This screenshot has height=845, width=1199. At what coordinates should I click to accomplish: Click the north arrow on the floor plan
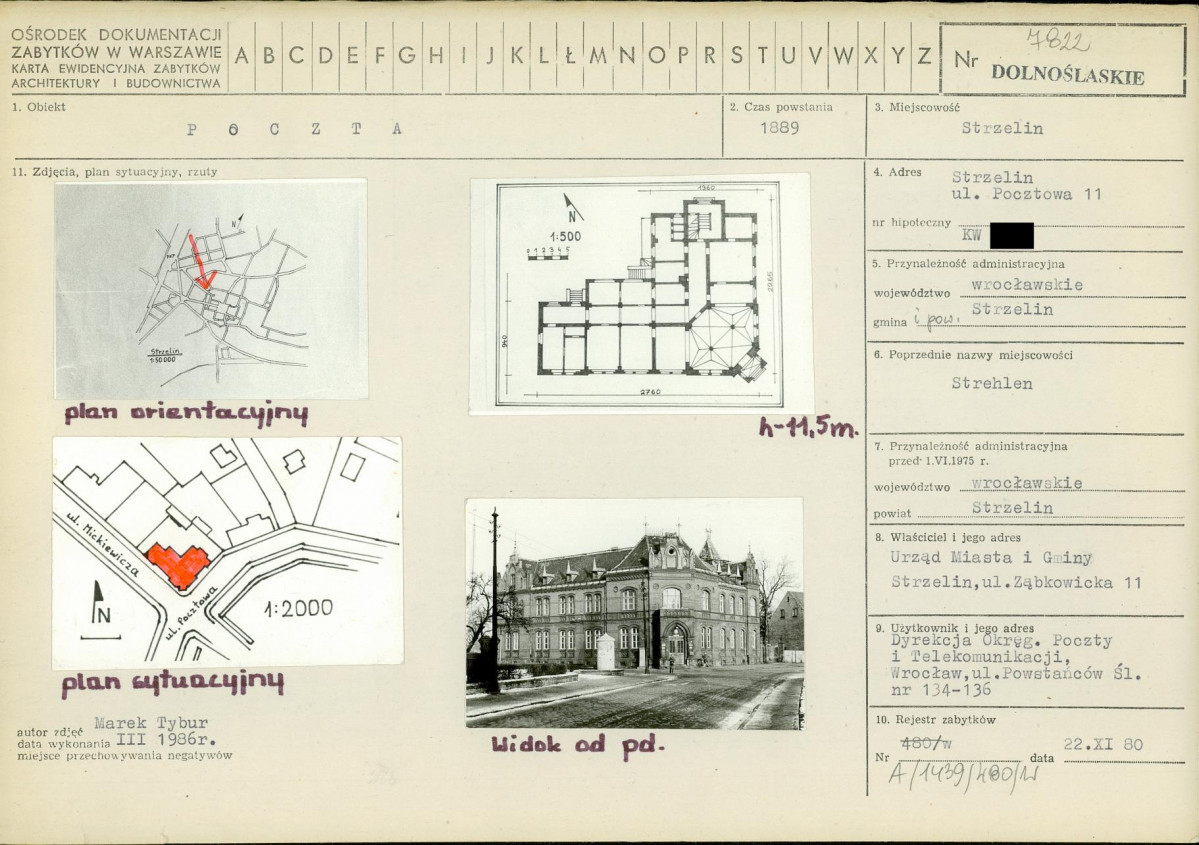pos(574,208)
